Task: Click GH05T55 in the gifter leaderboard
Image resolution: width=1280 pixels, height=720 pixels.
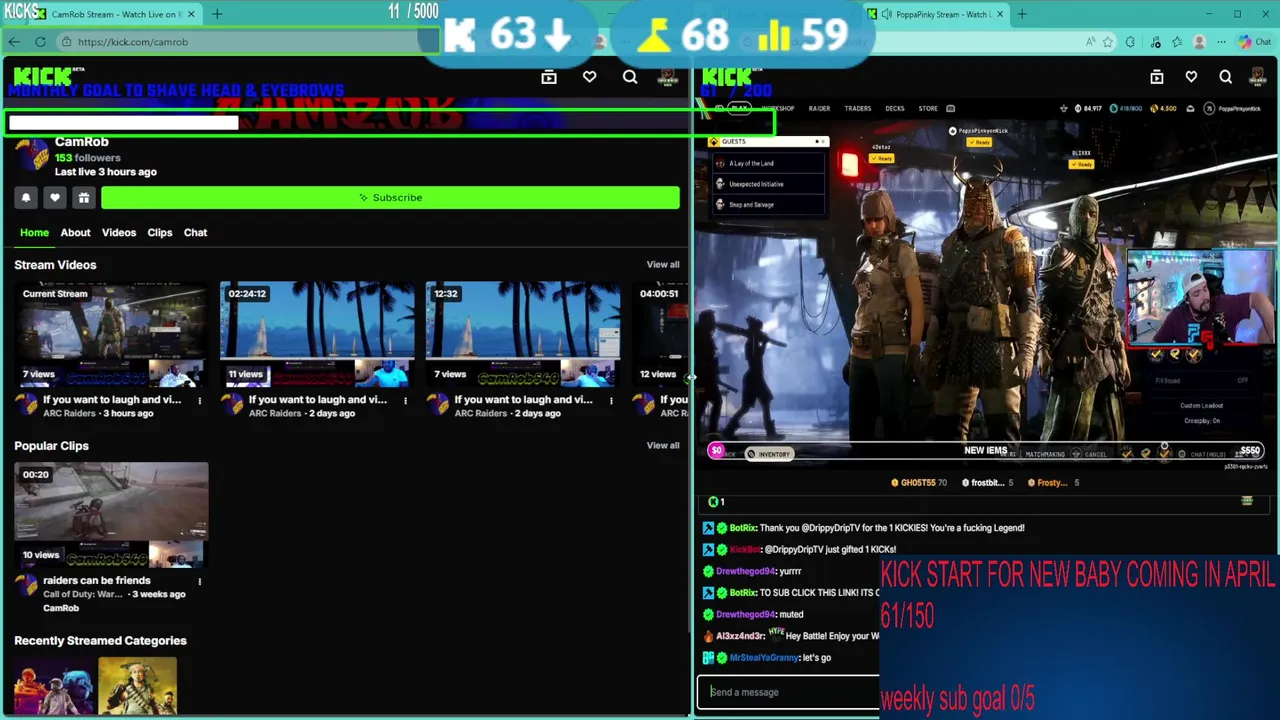Action: [x=918, y=483]
